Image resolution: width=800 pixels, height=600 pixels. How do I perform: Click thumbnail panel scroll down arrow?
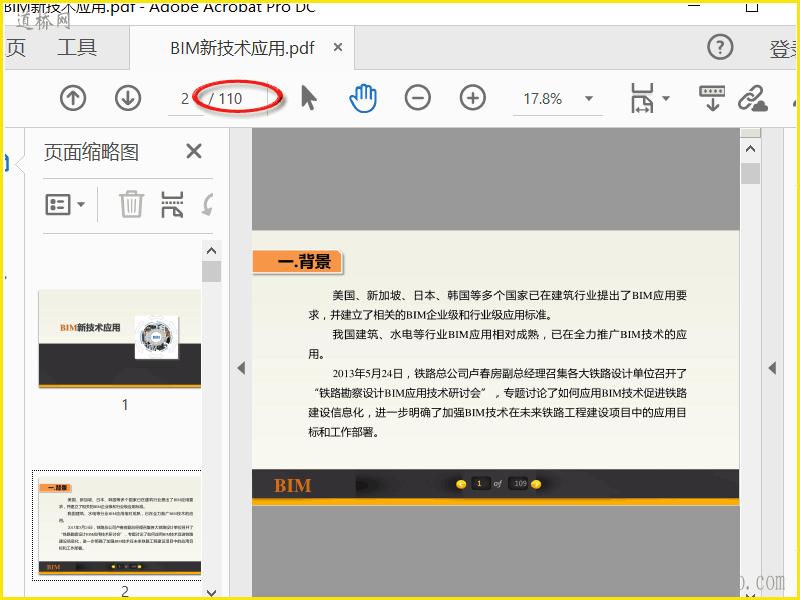211,592
